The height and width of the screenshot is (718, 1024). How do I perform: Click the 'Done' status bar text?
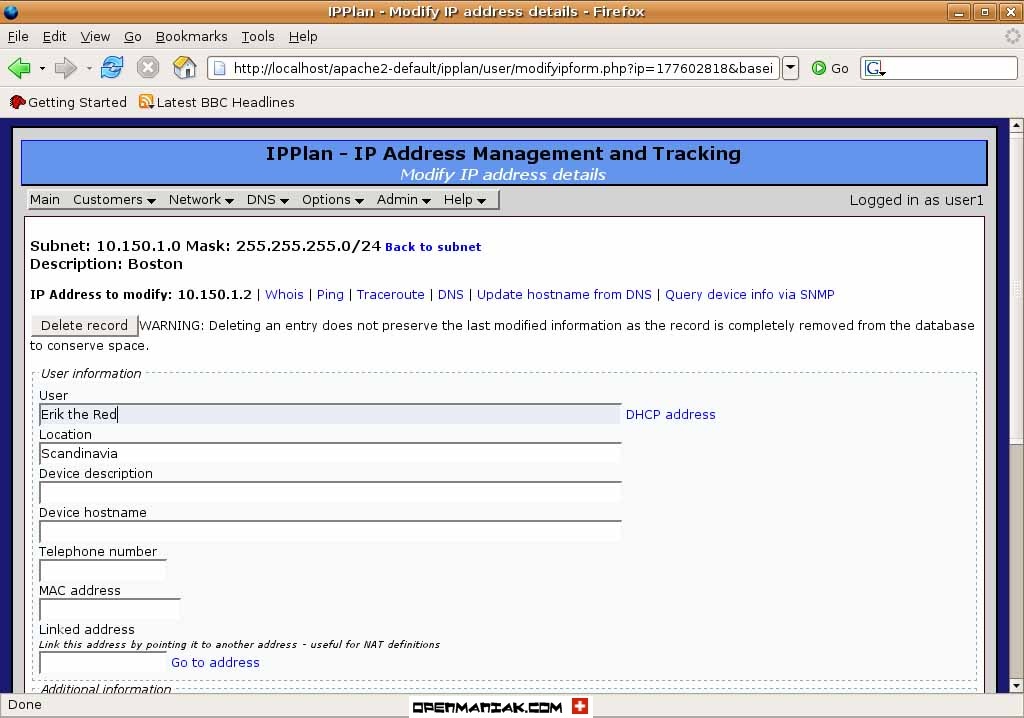25,705
